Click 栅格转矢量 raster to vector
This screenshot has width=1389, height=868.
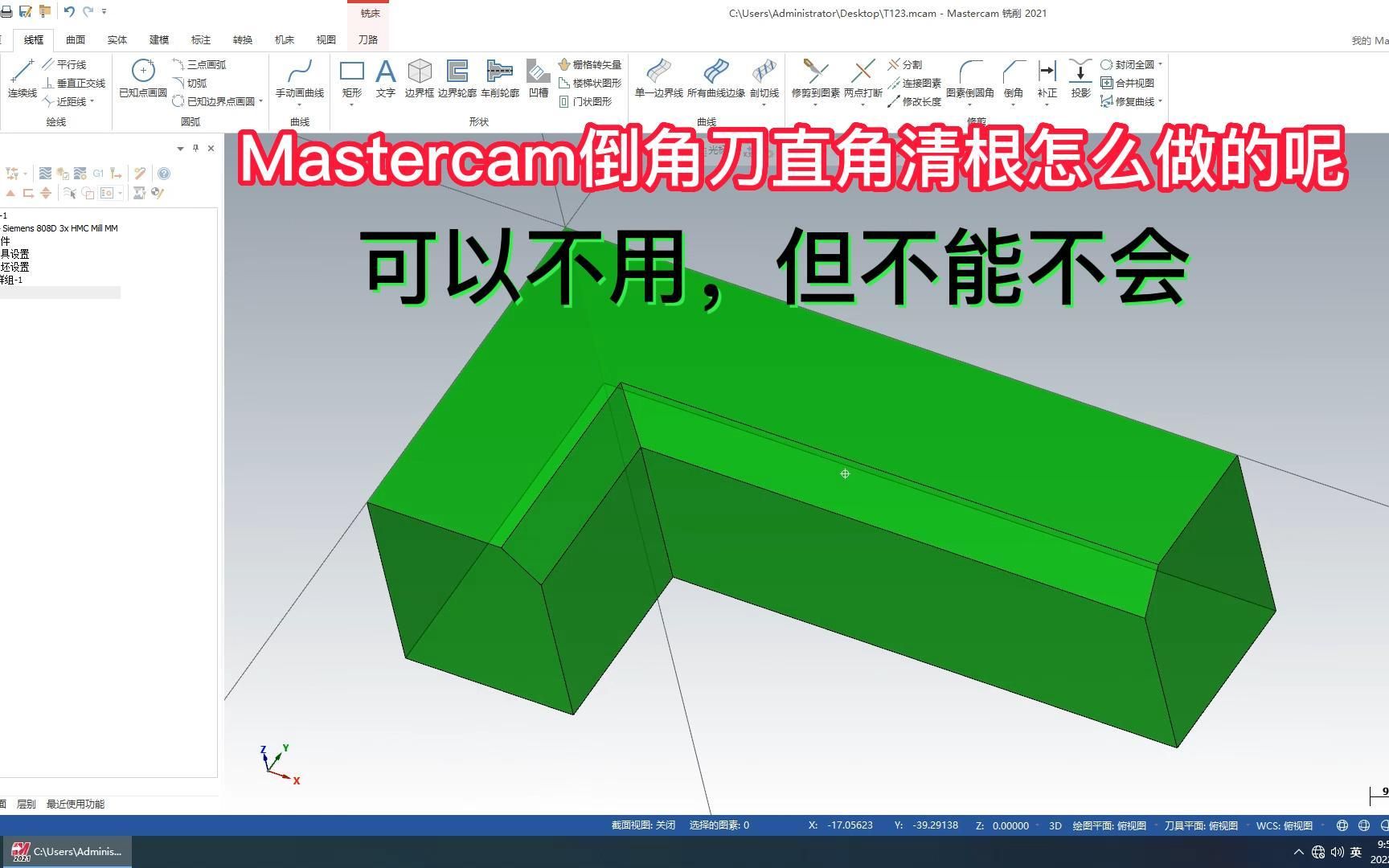click(x=590, y=64)
